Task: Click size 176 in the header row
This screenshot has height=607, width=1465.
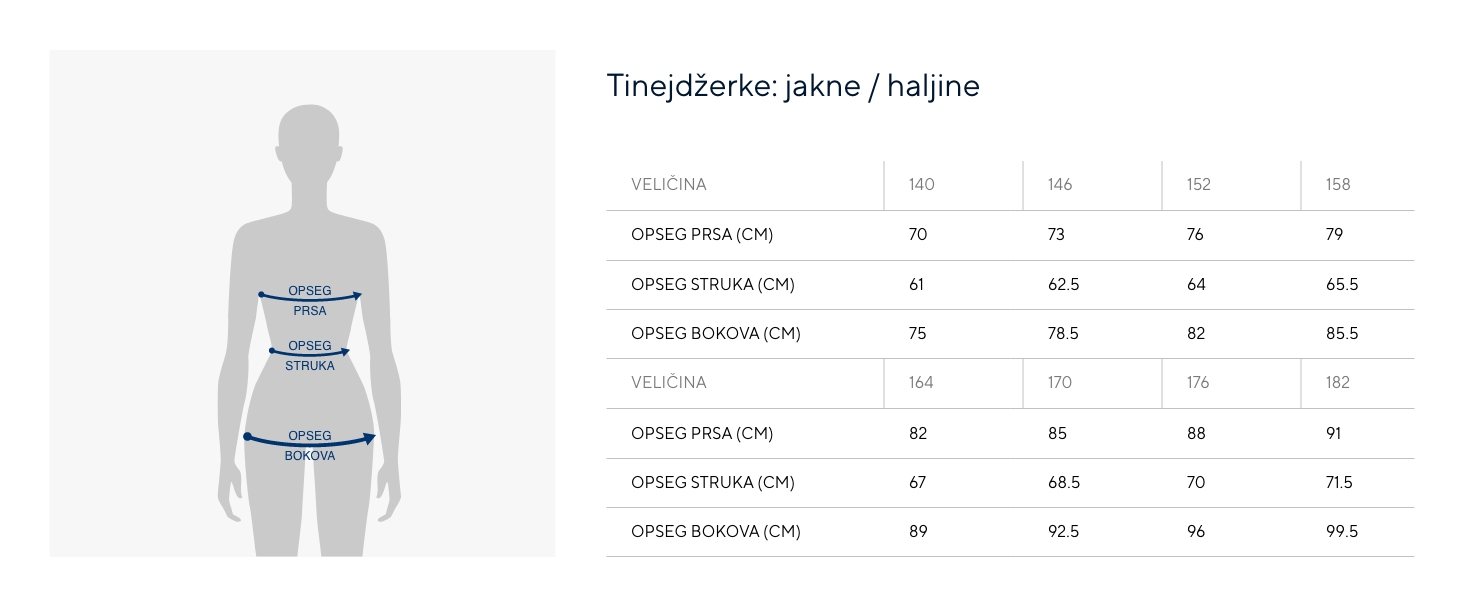Action: pos(1198,382)
